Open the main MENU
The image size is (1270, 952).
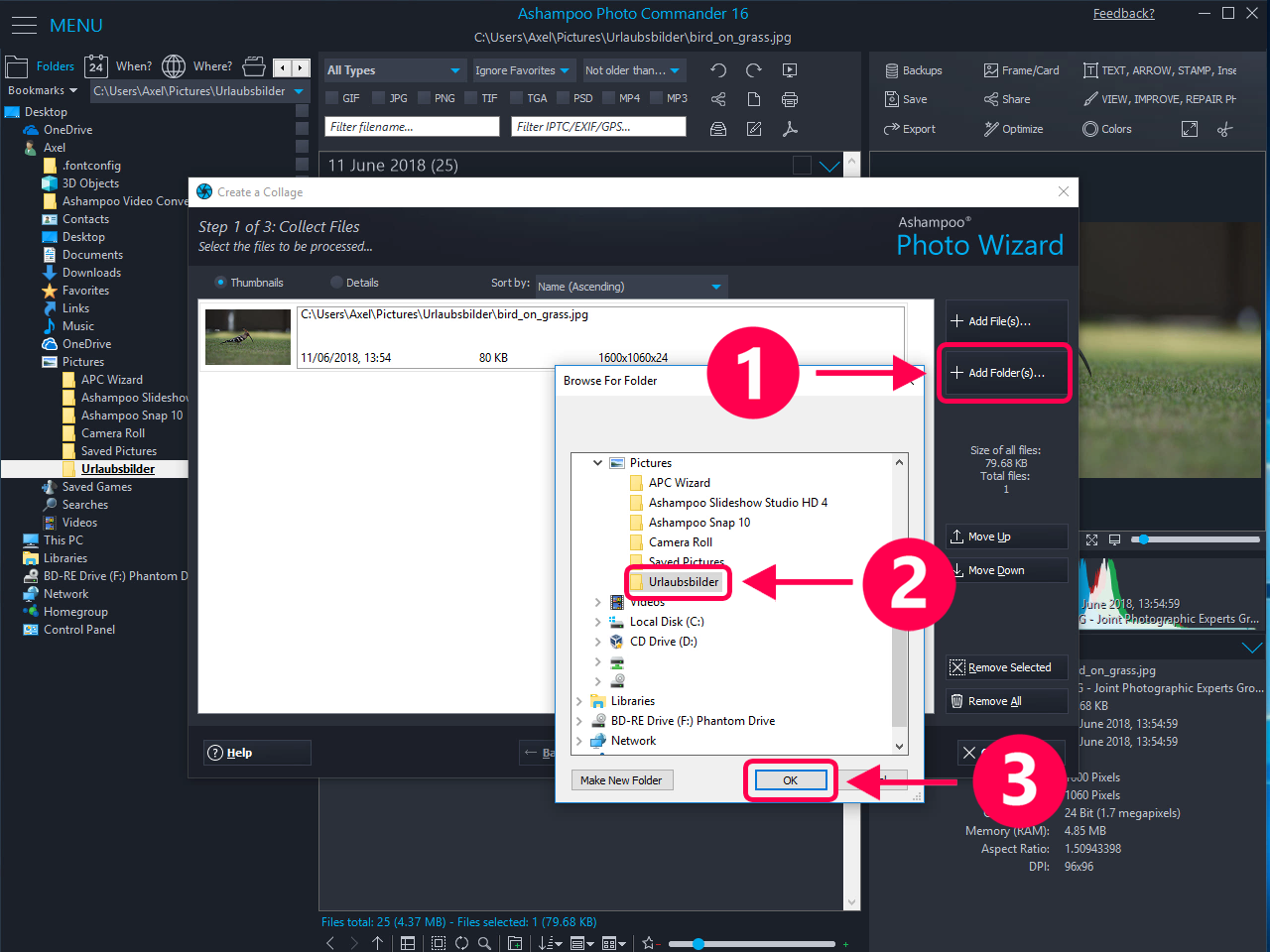point(58,25)
